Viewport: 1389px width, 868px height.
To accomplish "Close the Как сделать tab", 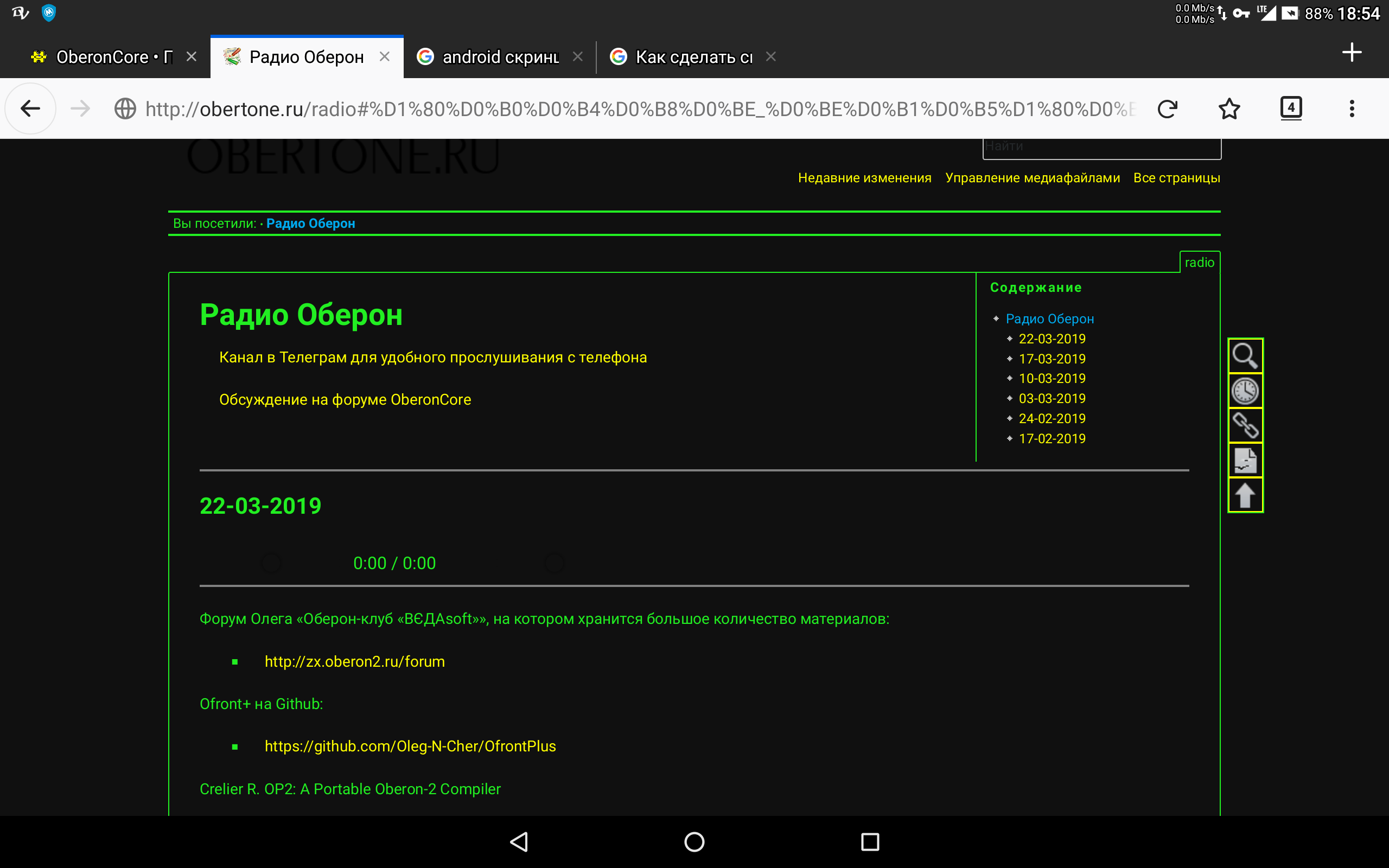I will (x=771, y=56).
